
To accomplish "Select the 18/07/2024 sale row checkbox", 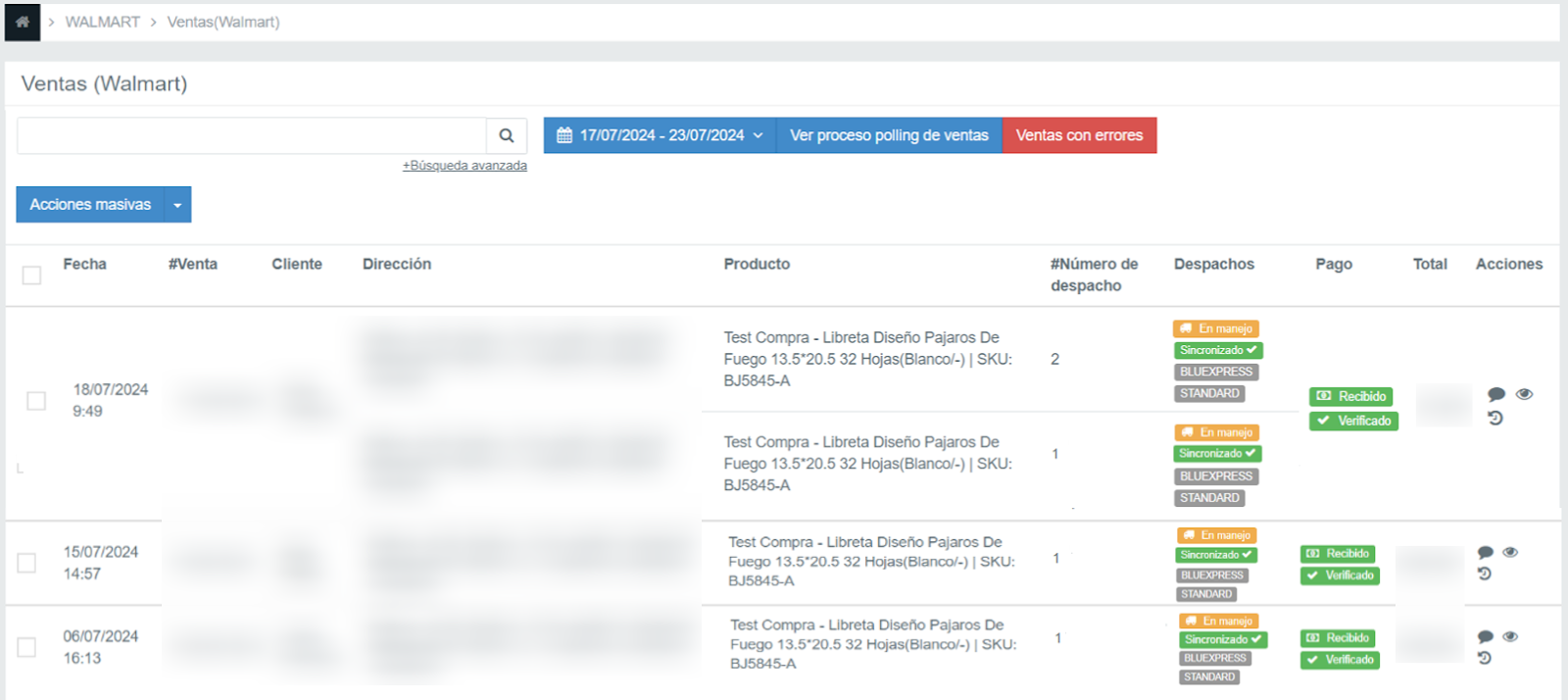I will coord(36,401).
